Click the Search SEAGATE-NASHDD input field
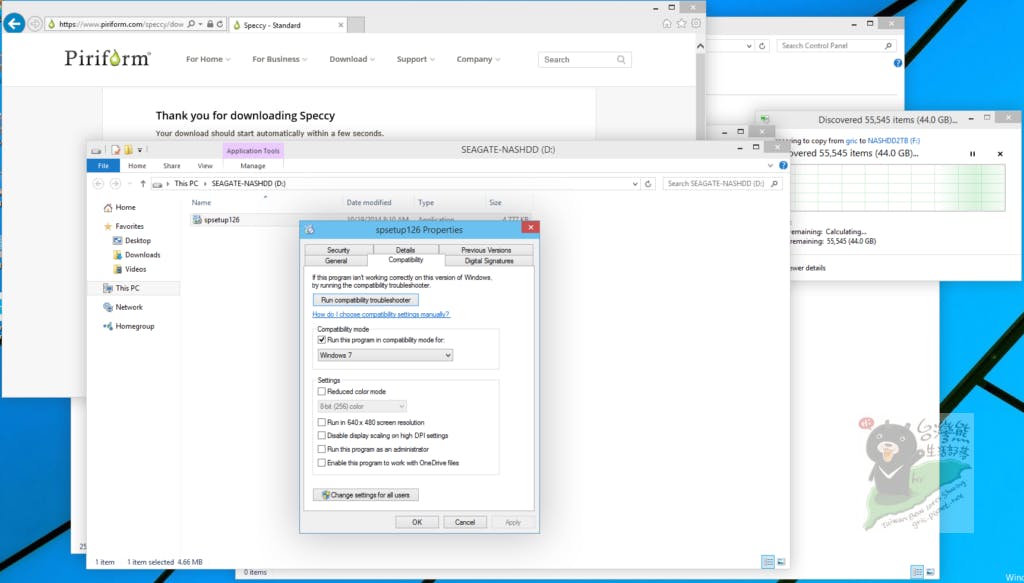This screenshot has height=583, width=1024. (x=714, y=184)
